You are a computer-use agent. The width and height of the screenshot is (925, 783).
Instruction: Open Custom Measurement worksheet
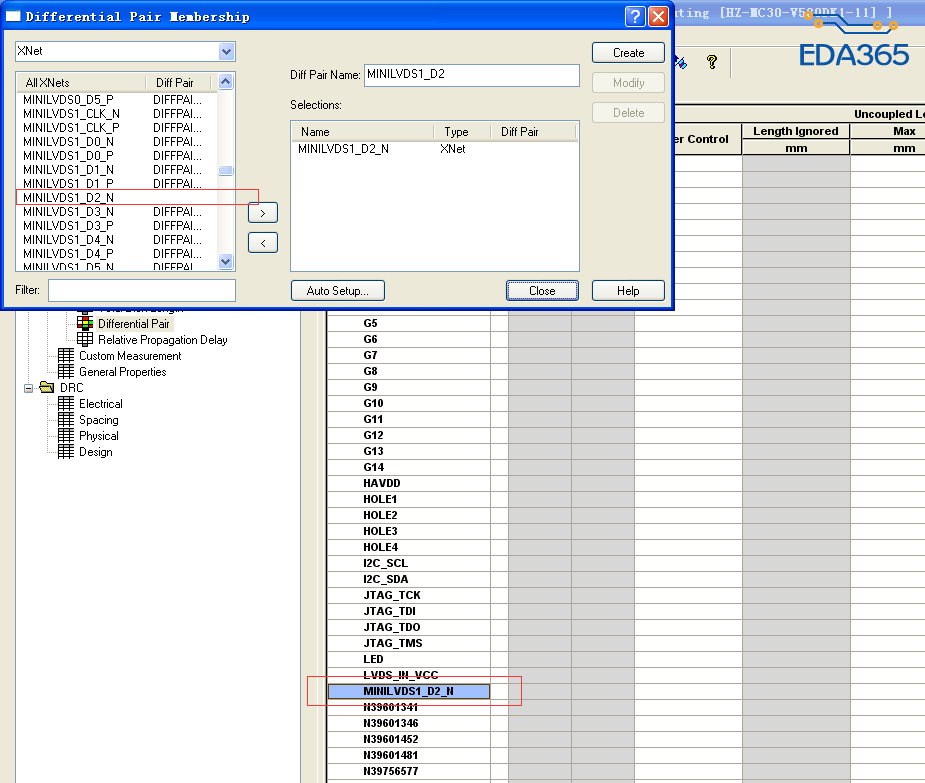tap(130, 356)
